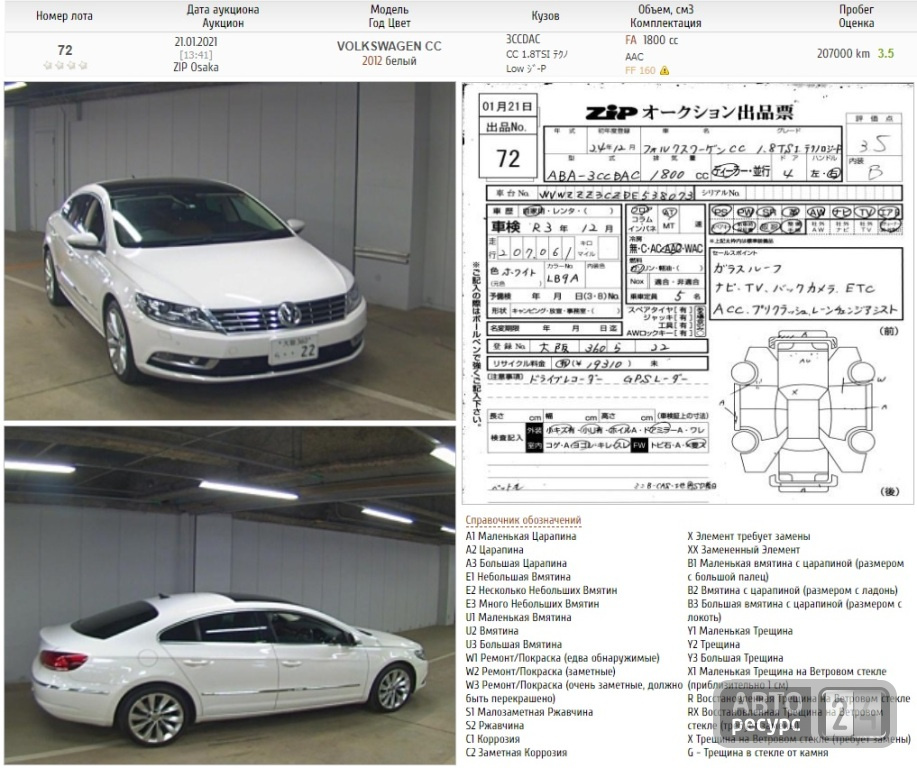Click the ZIP Osaka auction name
Image resolution: width=917 pixels, height=768 pixels.
click(x=196, y=67)
